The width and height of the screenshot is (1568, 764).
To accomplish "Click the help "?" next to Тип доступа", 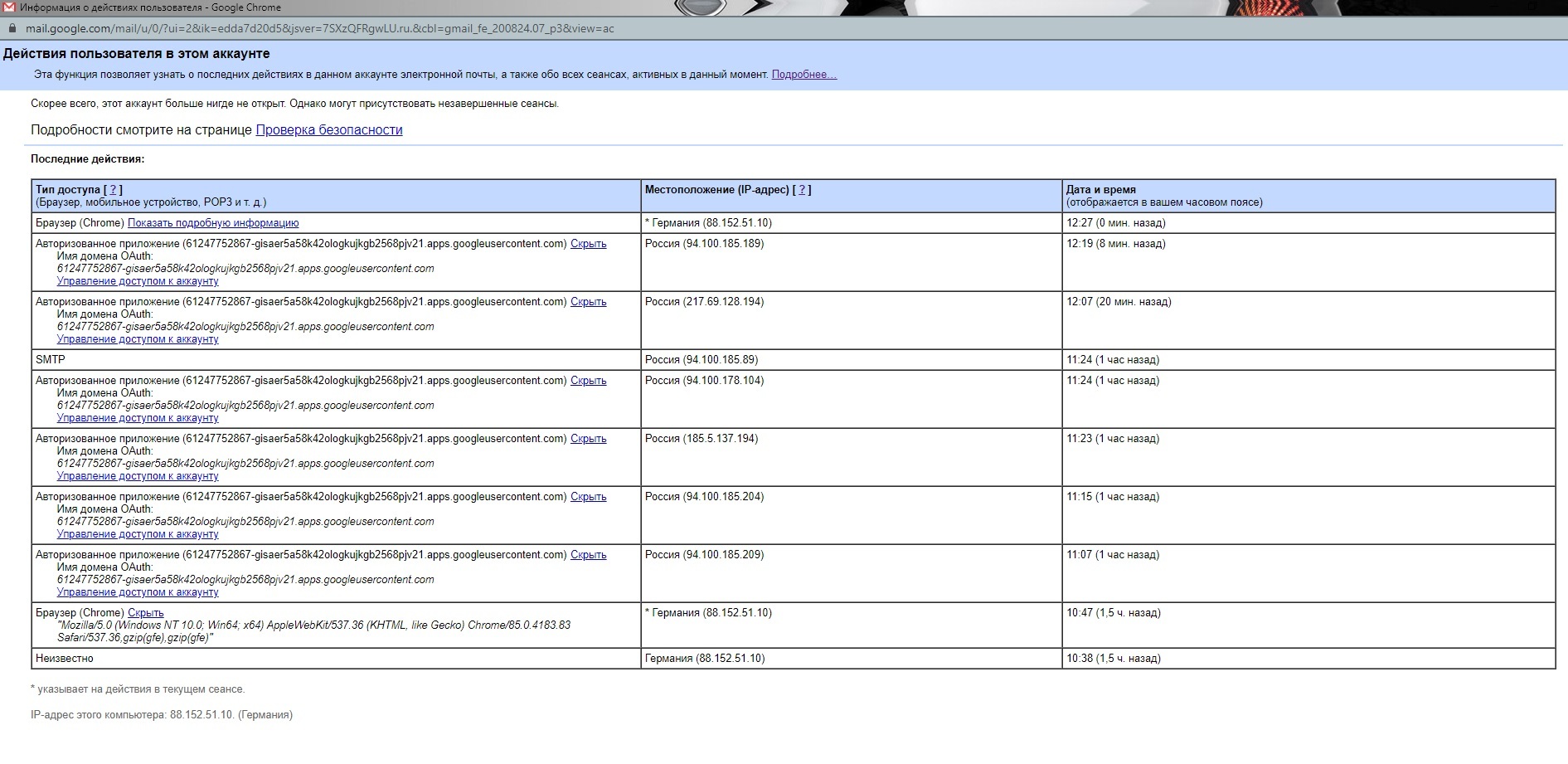I will tap(113, 190).
